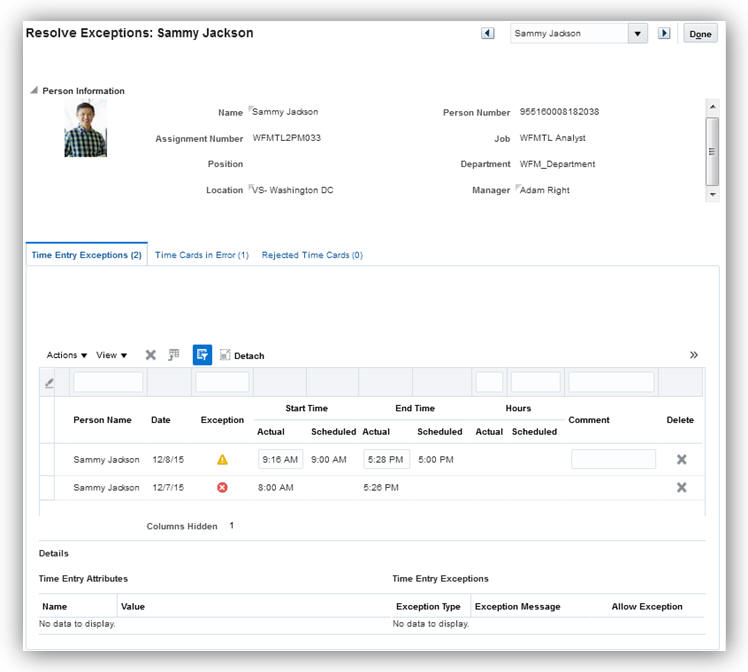
Task: Expand the toolbar overflow chevron
Action: click(x=694, y=355)
